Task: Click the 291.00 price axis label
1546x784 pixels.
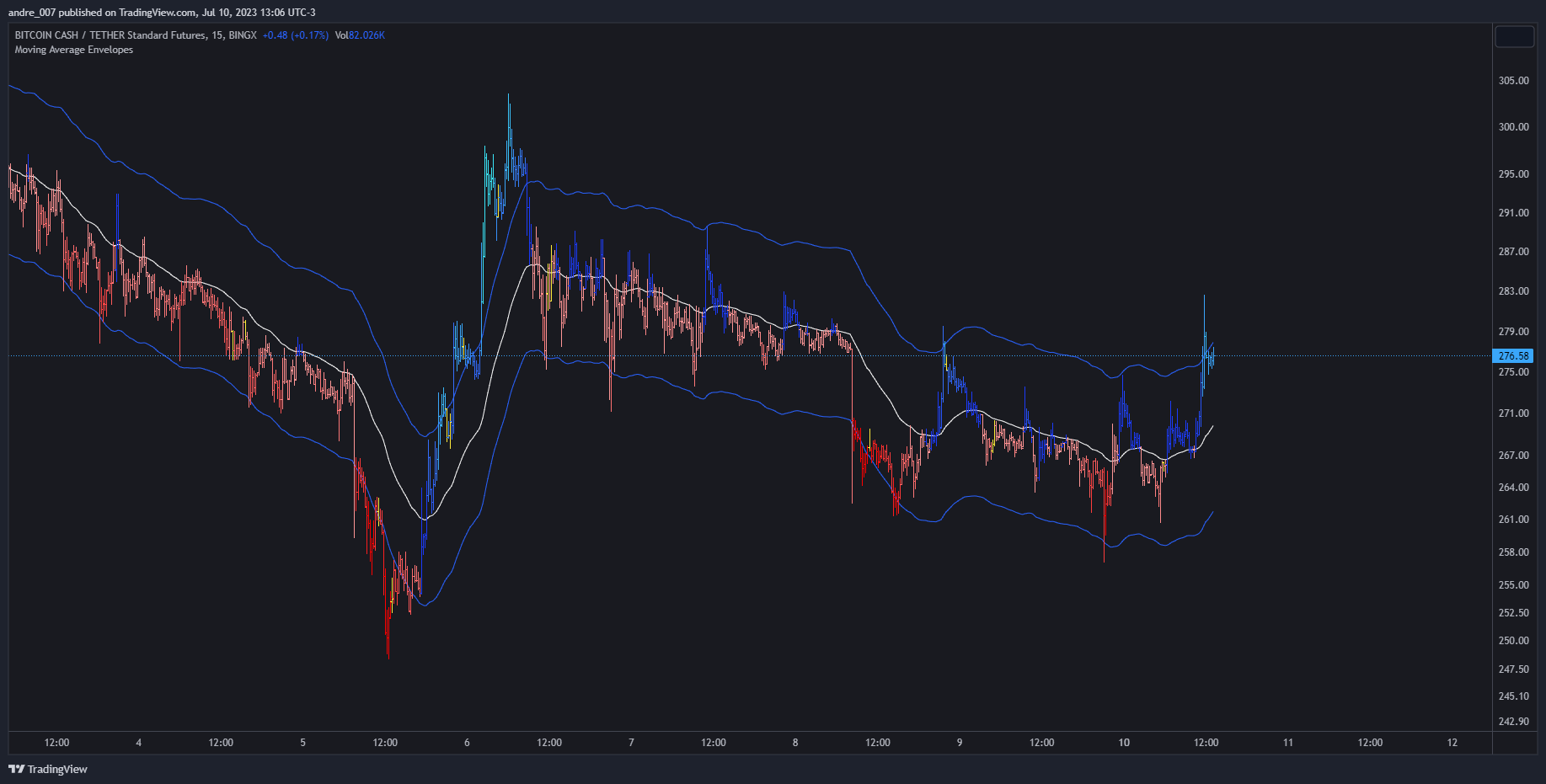Action: pyautogui.click(x=1513, y=213)
